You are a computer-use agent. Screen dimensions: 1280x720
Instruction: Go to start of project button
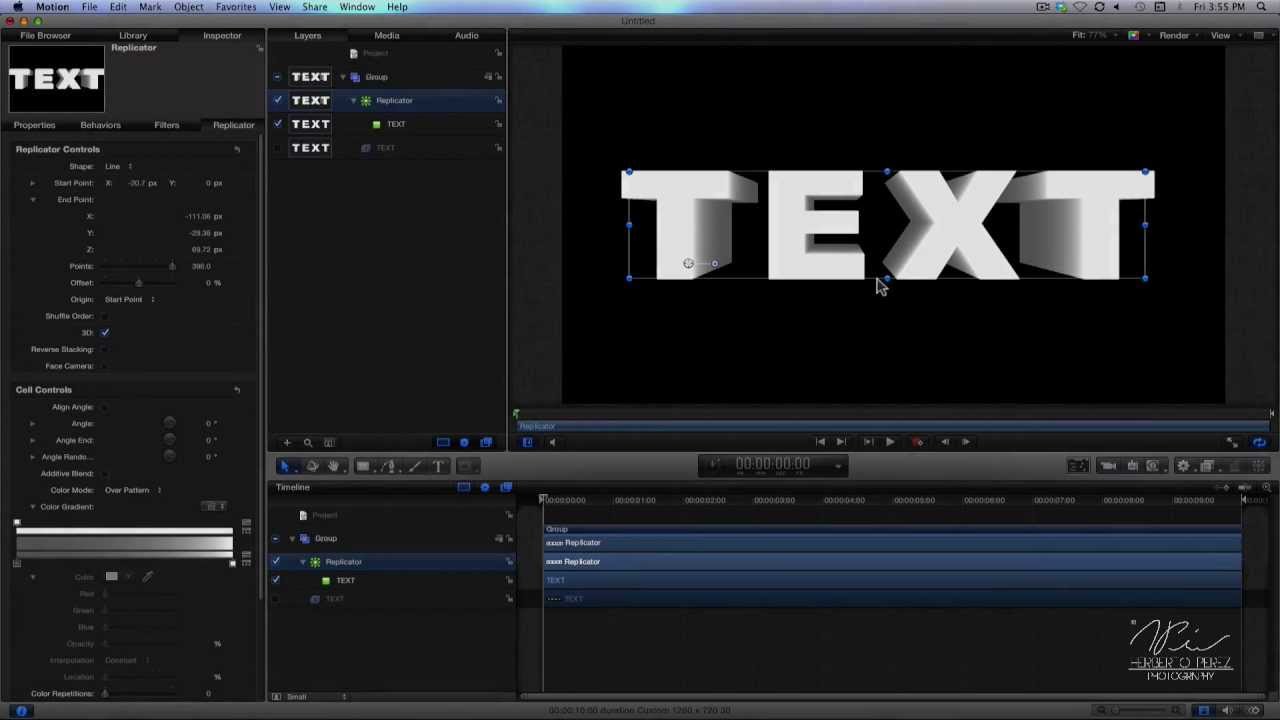pyautogui.click(x=820, y=442)
